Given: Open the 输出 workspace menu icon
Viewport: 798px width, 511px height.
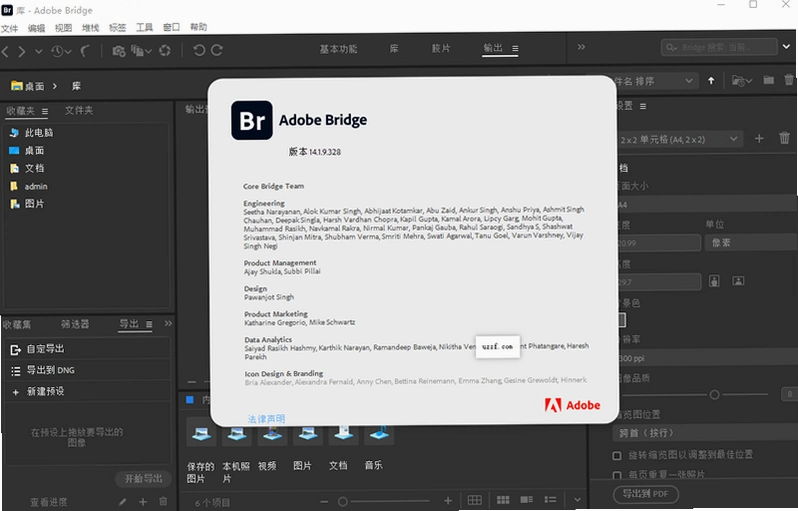Looking at the screenshot, I should (x=515, y=48).
